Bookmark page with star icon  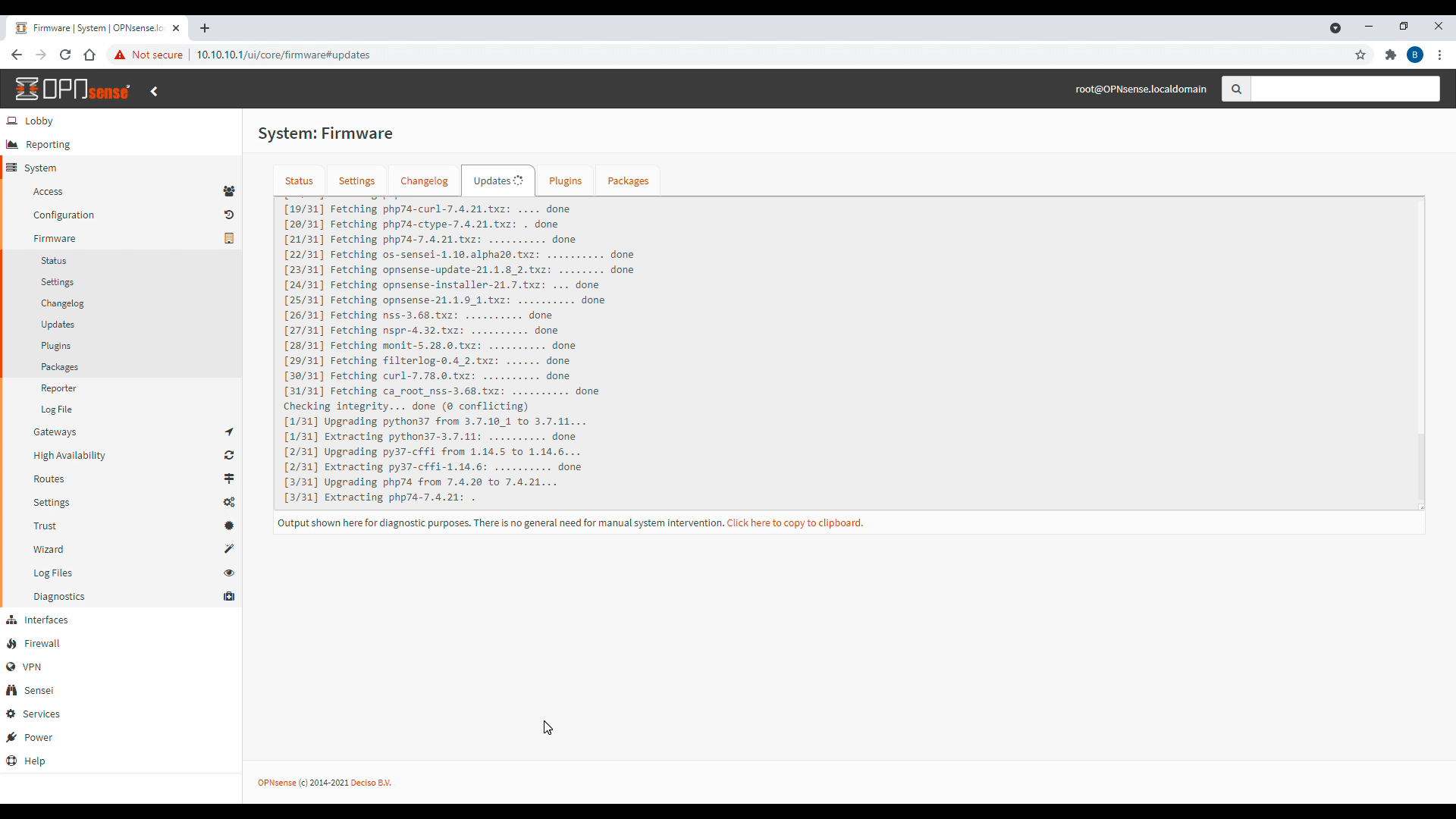(1360, 55)
